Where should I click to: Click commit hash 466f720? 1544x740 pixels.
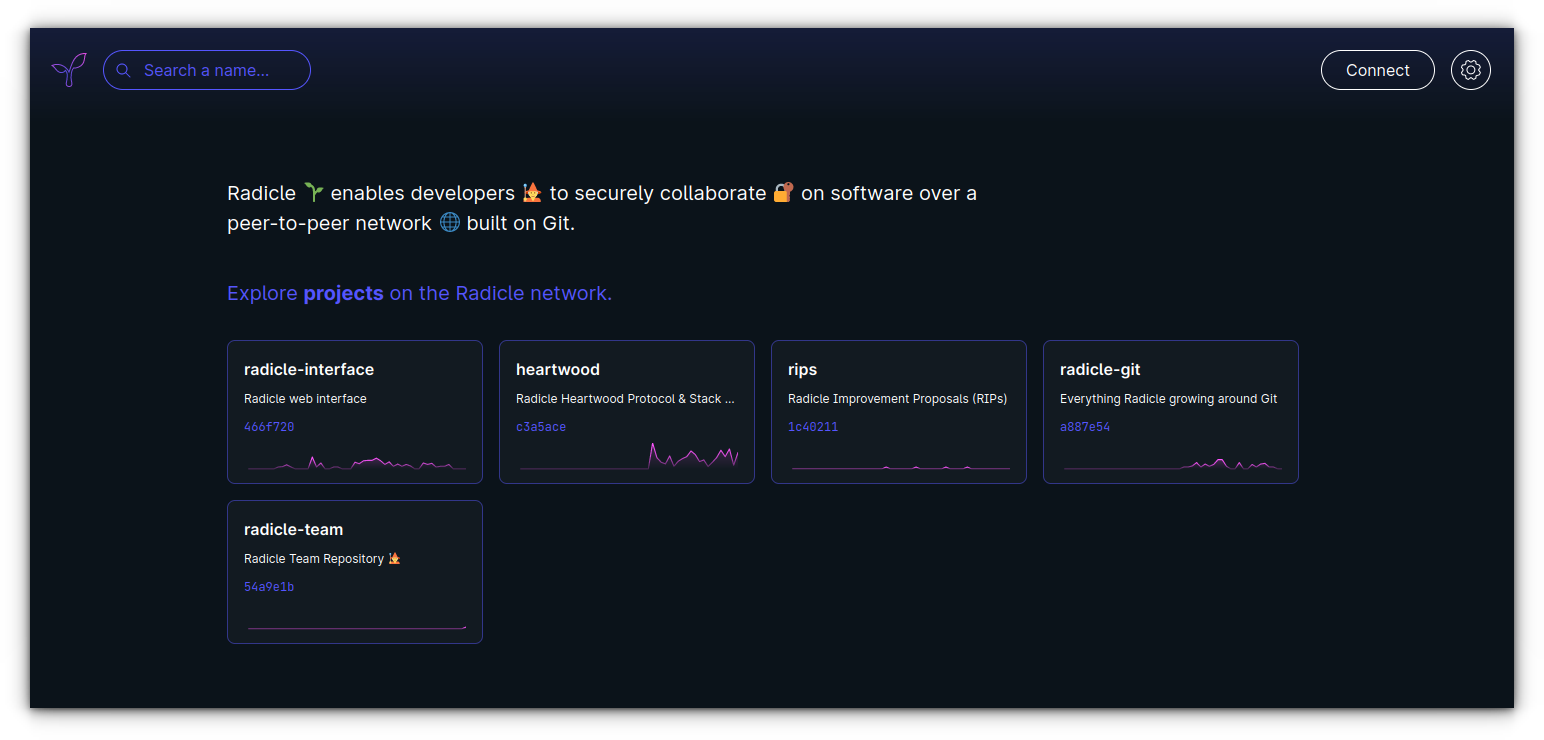(x=269, y=427)
